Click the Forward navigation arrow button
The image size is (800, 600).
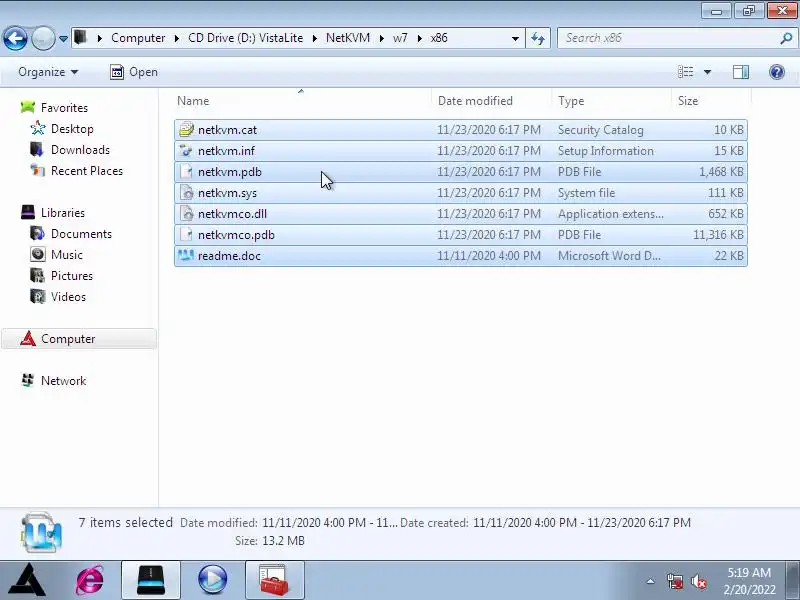pyautogui.click(x=43, y=38)
